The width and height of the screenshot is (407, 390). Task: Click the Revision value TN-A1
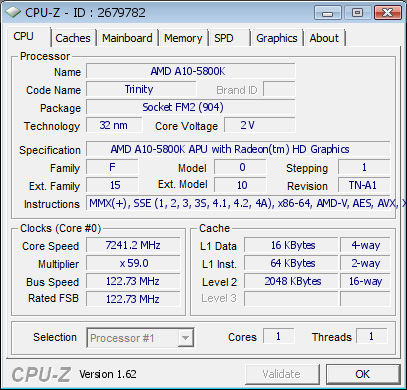pos(364,185)
